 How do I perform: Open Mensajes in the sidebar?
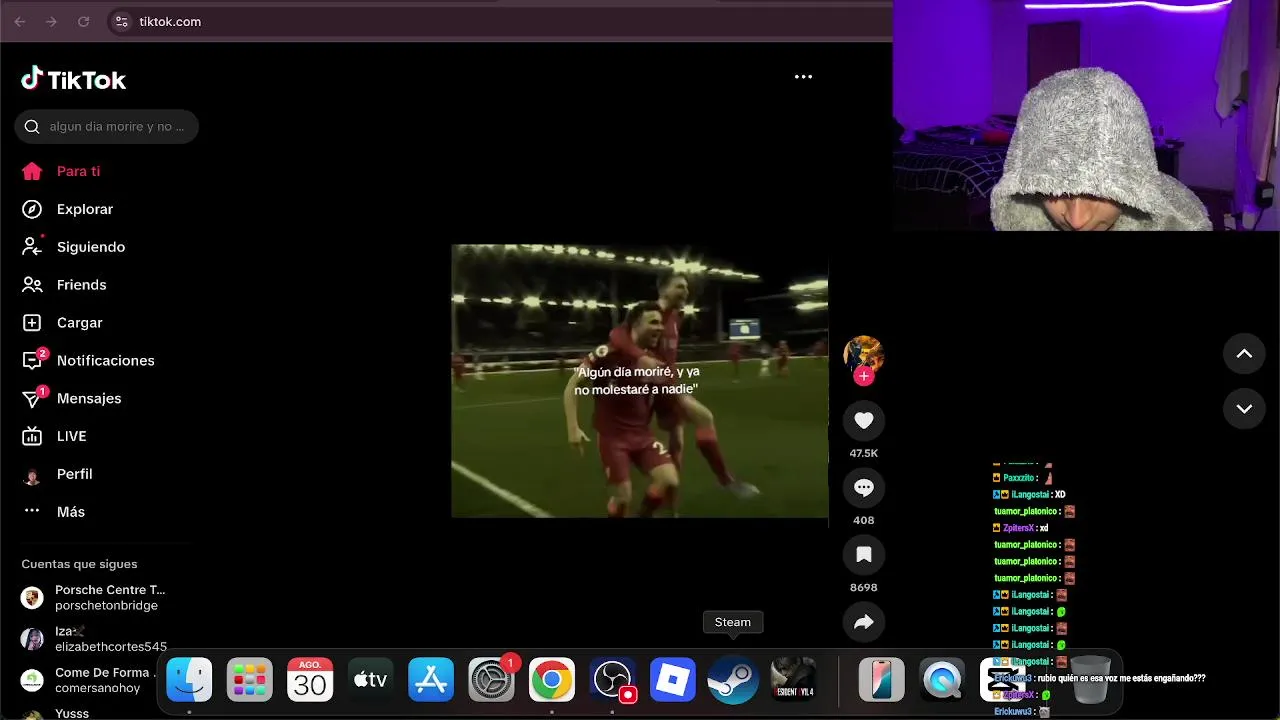(71, 398)
